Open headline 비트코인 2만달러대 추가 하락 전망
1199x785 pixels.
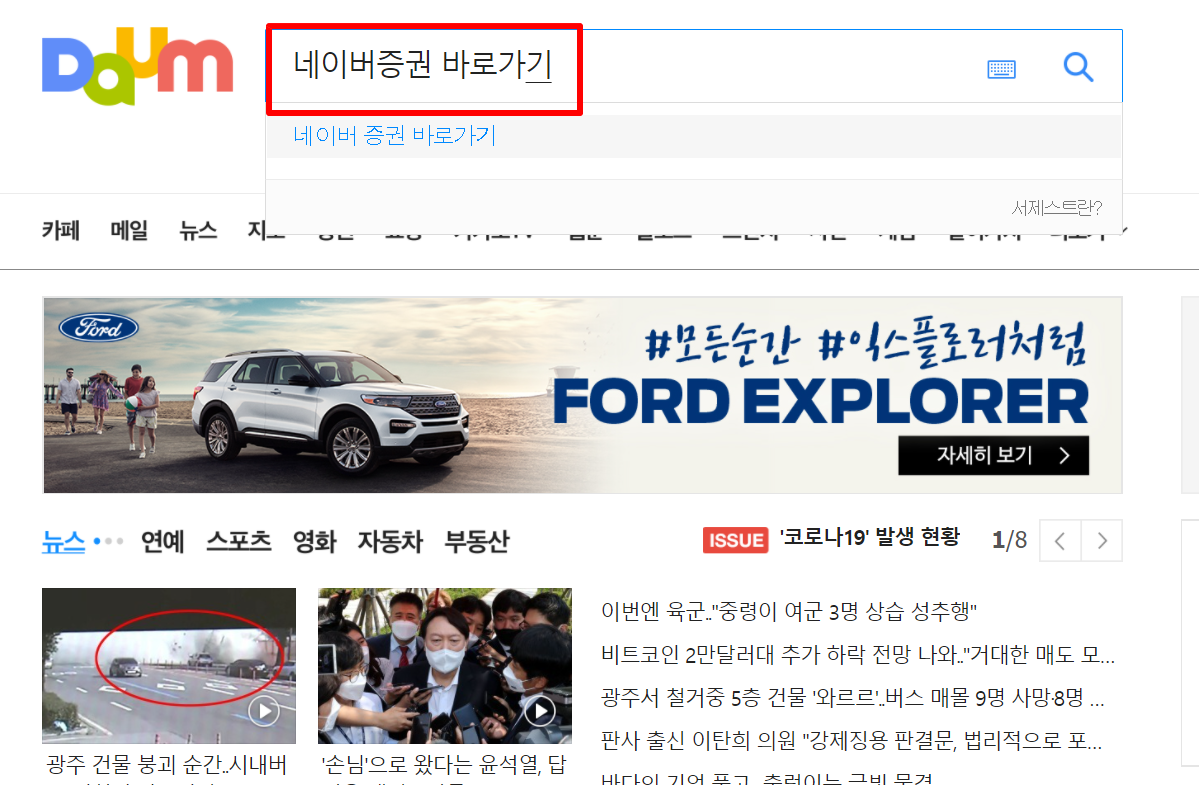(x=858, y=654)
